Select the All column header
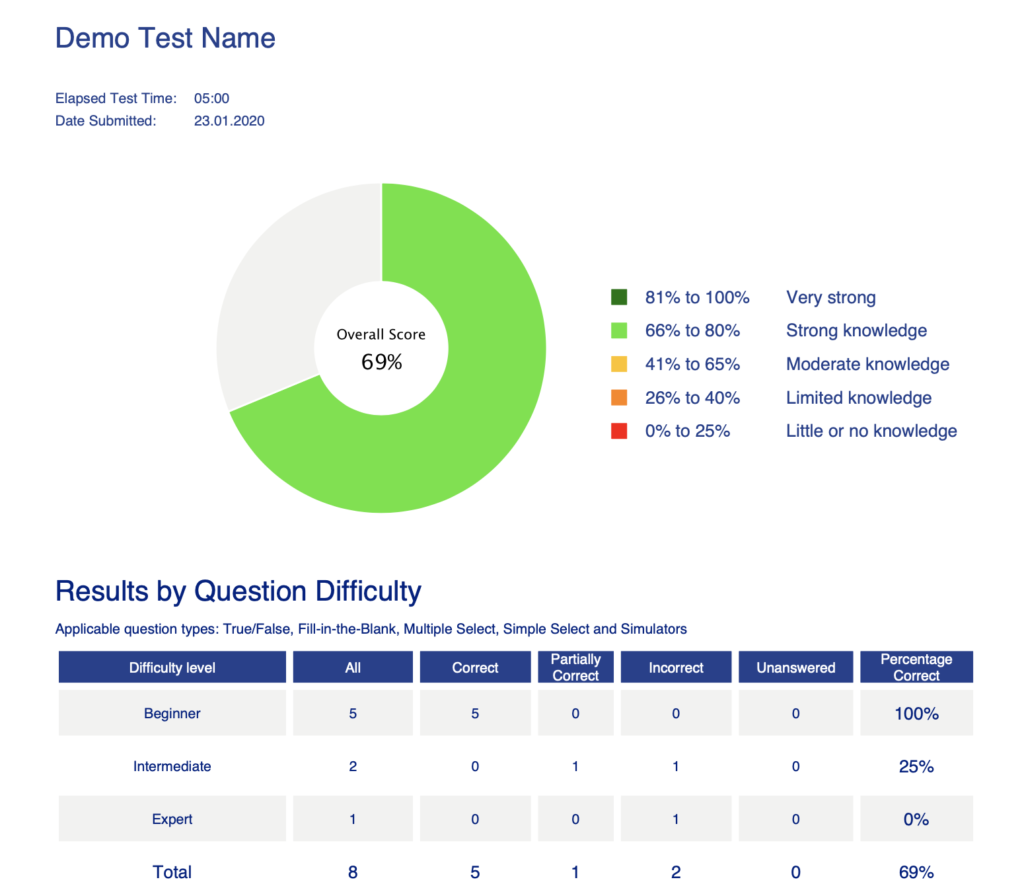 [x=353, y=667]
